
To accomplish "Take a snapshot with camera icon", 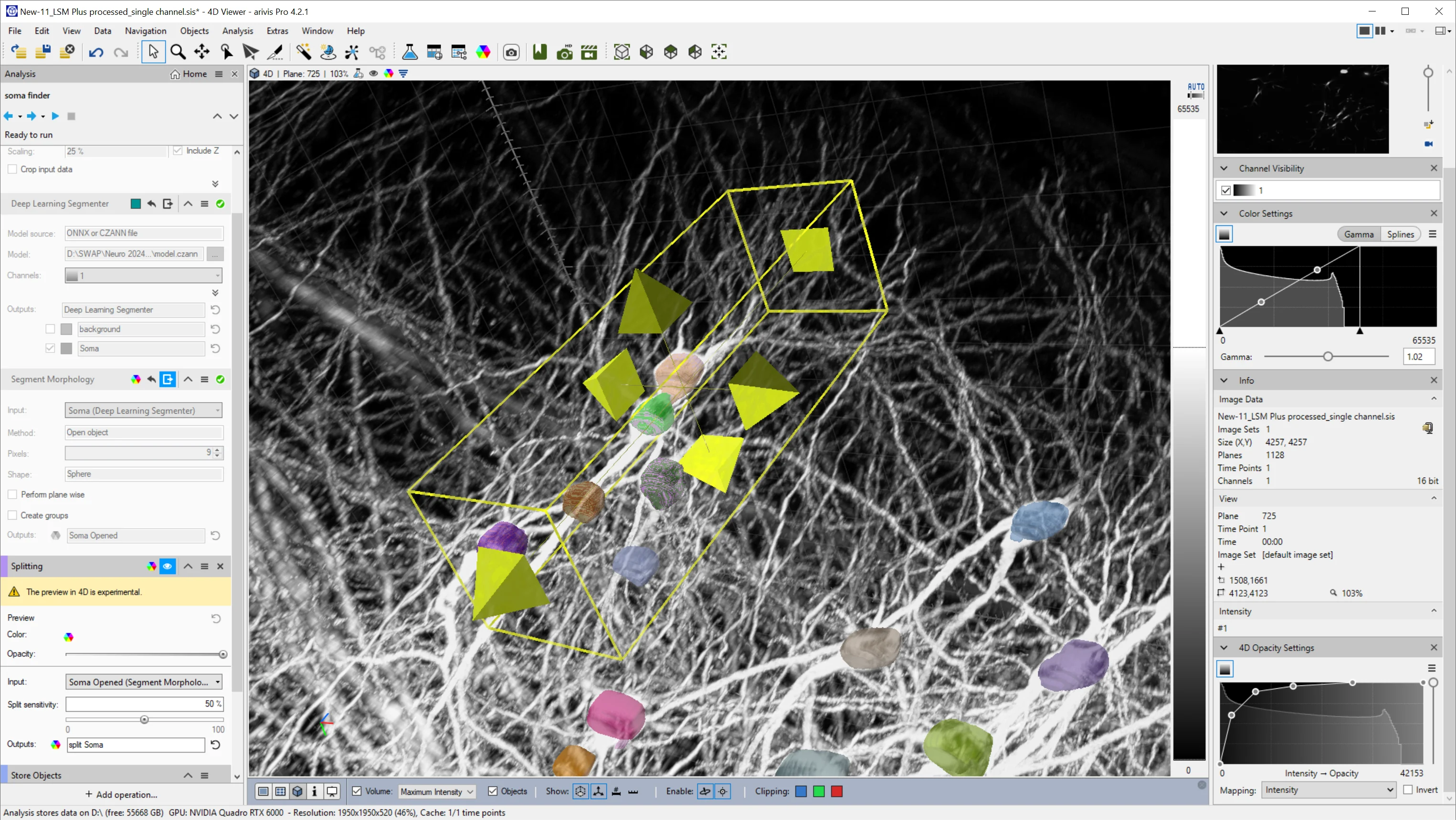I will coord(511,53).
